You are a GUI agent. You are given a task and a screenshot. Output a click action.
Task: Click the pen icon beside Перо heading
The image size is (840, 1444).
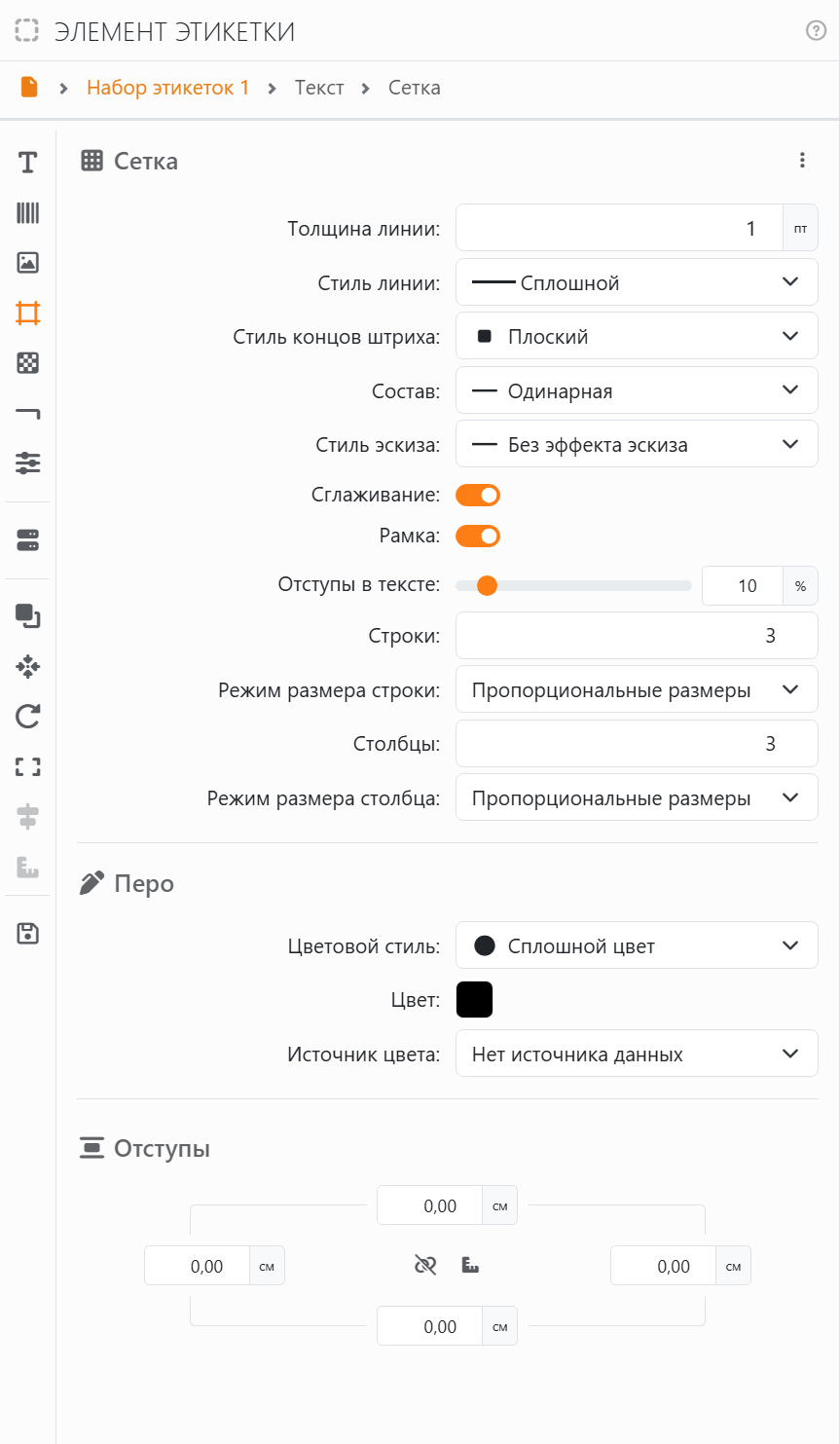click(91, 884)
